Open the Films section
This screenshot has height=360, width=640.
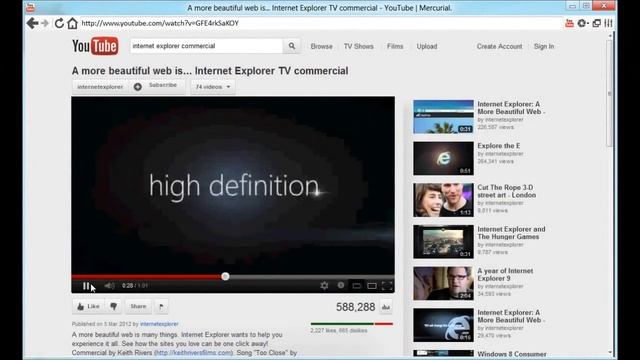pos(395,47)
